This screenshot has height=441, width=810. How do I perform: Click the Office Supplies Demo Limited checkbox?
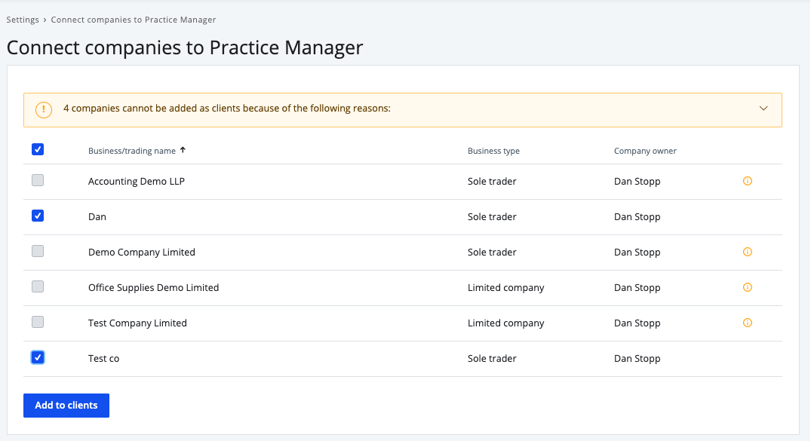[x=38, y=286]
